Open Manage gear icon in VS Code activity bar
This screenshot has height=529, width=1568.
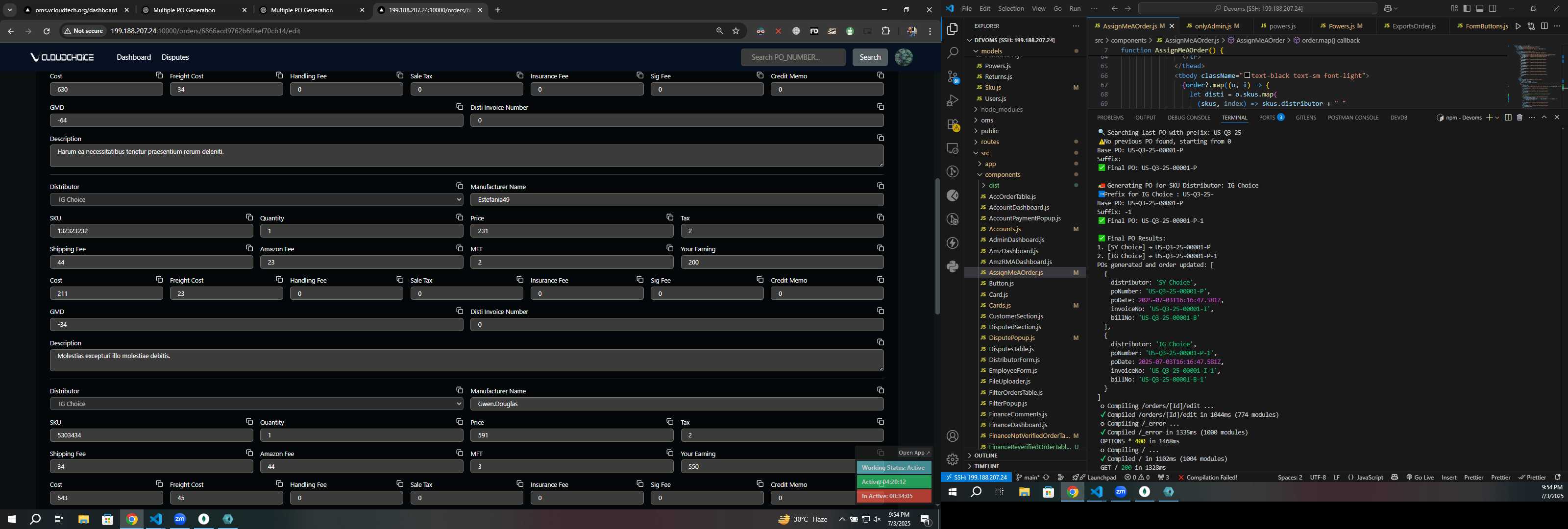coord(953,459)
